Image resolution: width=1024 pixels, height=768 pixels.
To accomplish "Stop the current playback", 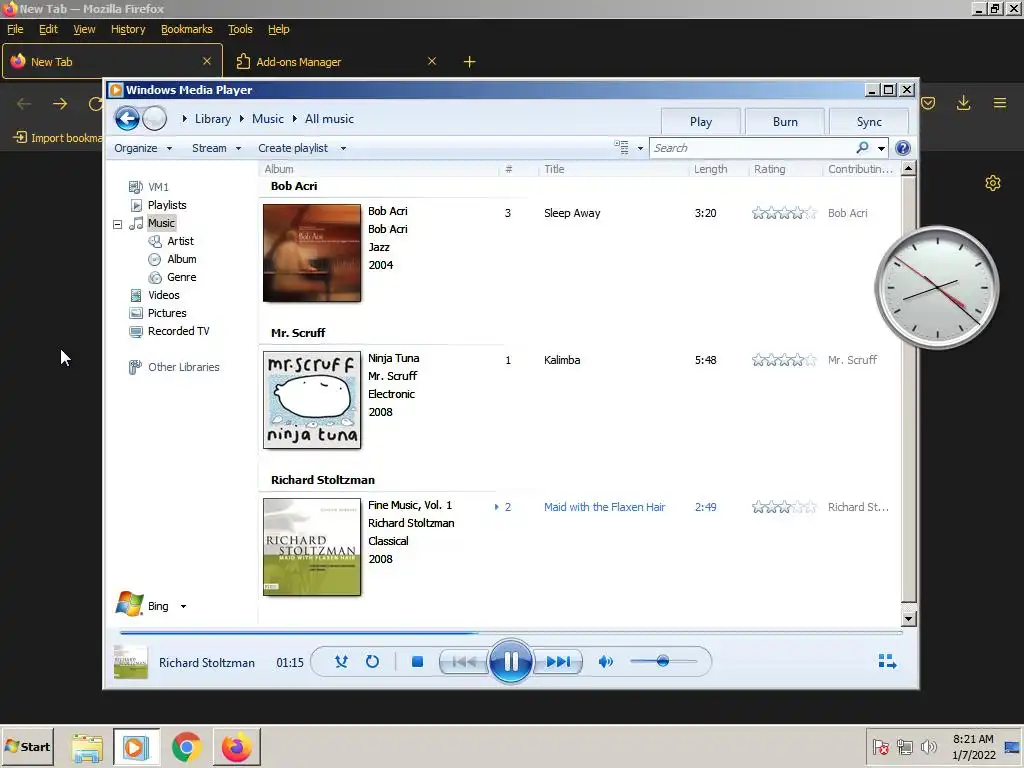I will [417, 662].
